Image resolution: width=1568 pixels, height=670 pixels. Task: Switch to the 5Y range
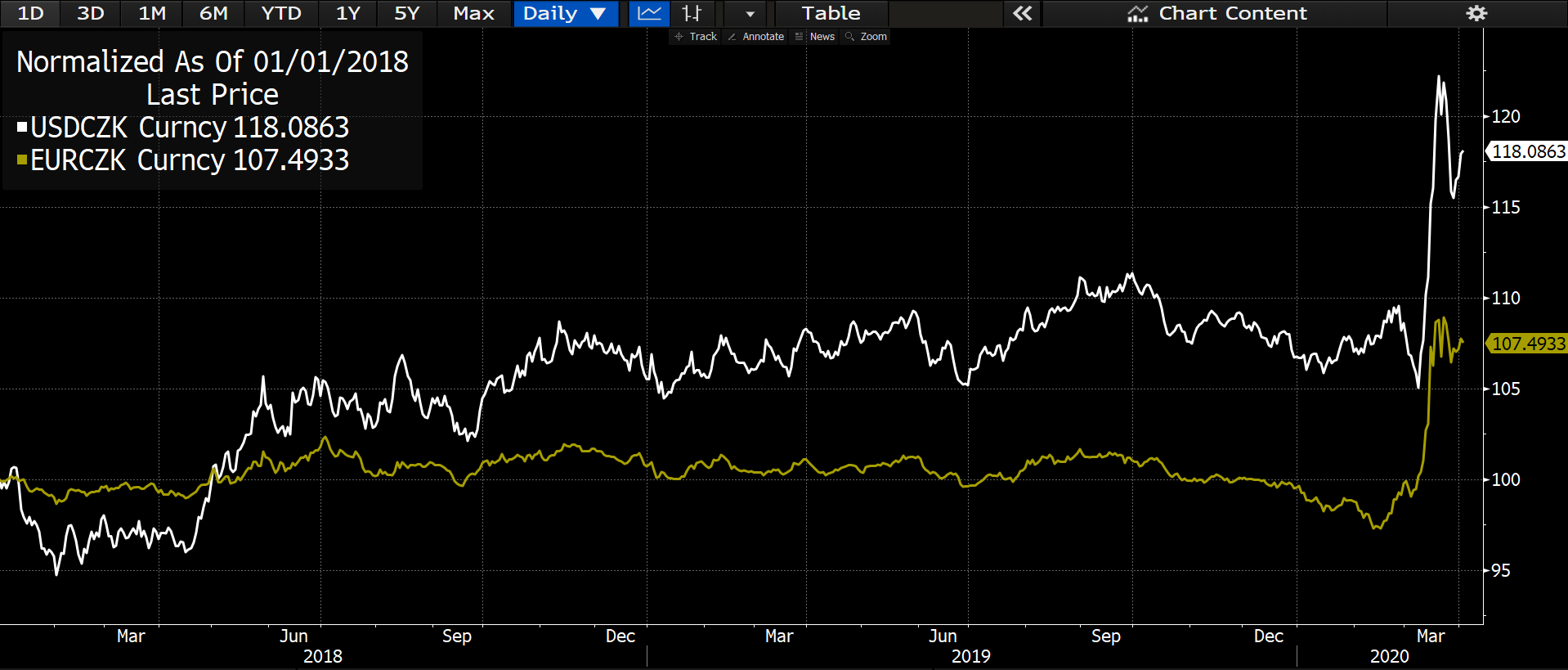406,13
